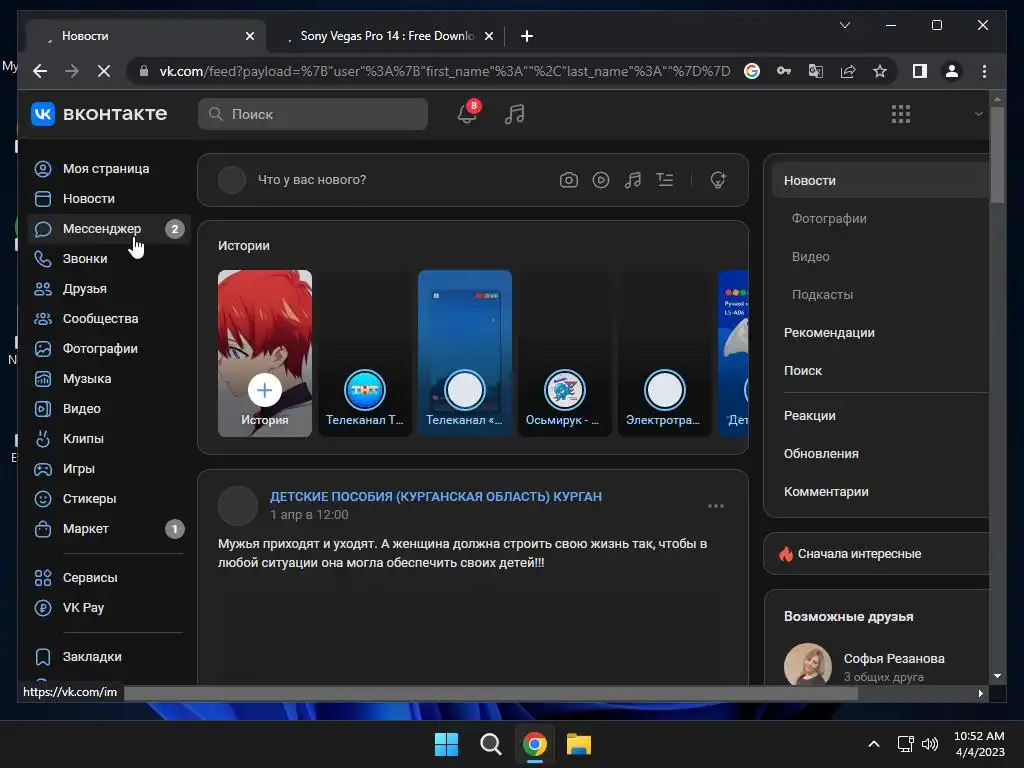The image size is (1024, 768).
Task: Click the VK logo icon
Action: (x=43, y=114)
